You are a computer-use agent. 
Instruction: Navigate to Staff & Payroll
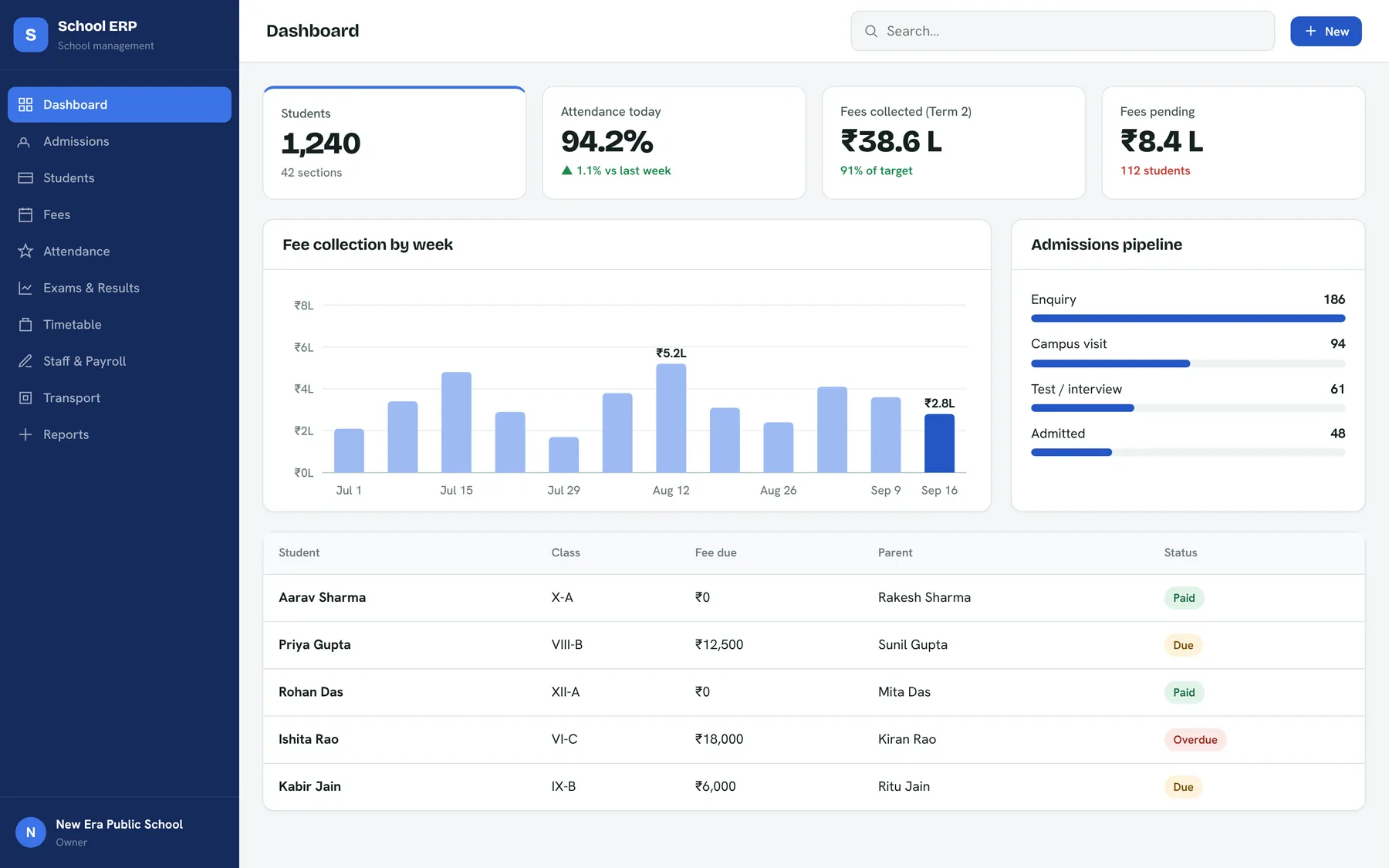120,361
